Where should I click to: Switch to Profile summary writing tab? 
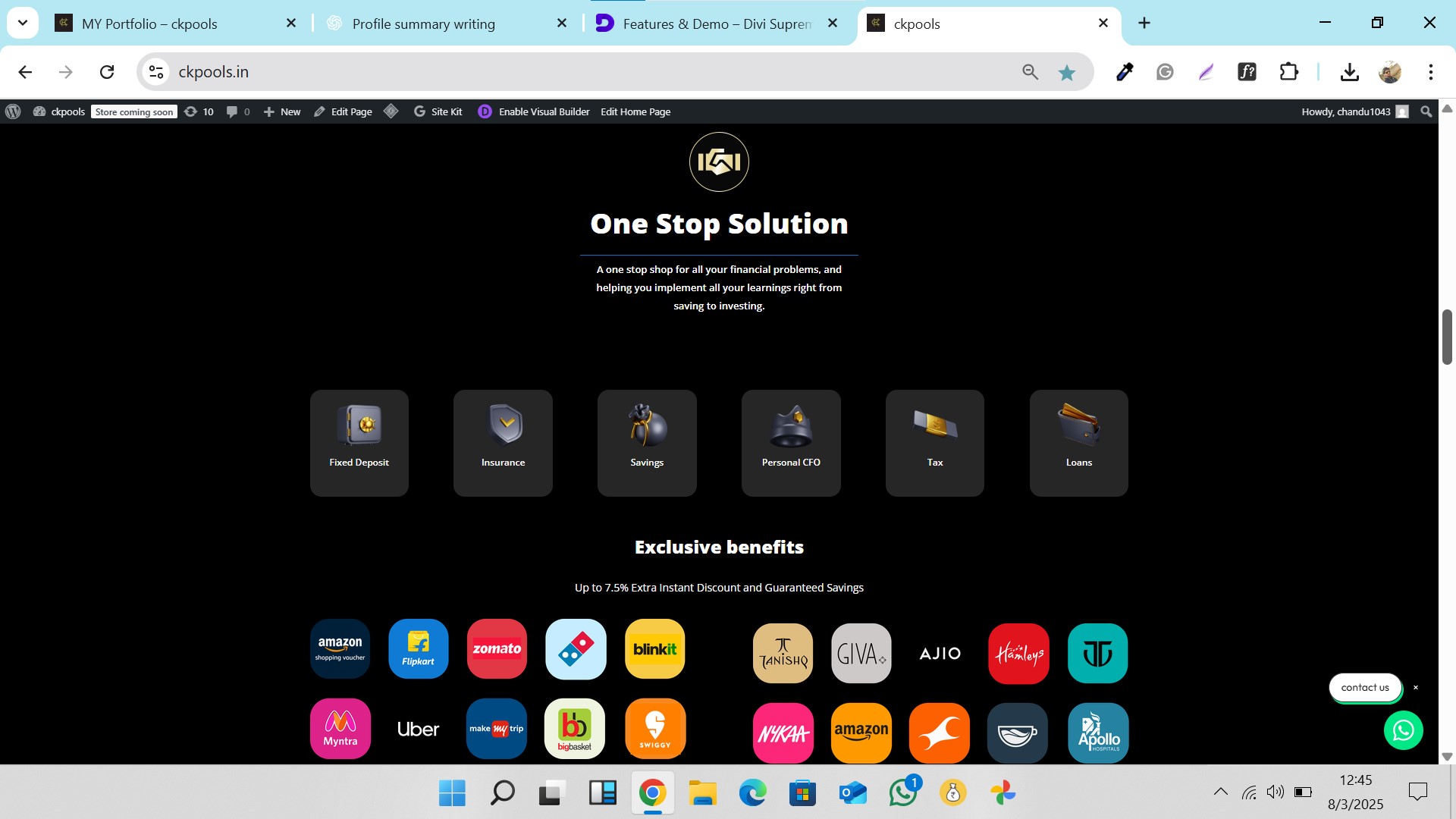point(423,24)
